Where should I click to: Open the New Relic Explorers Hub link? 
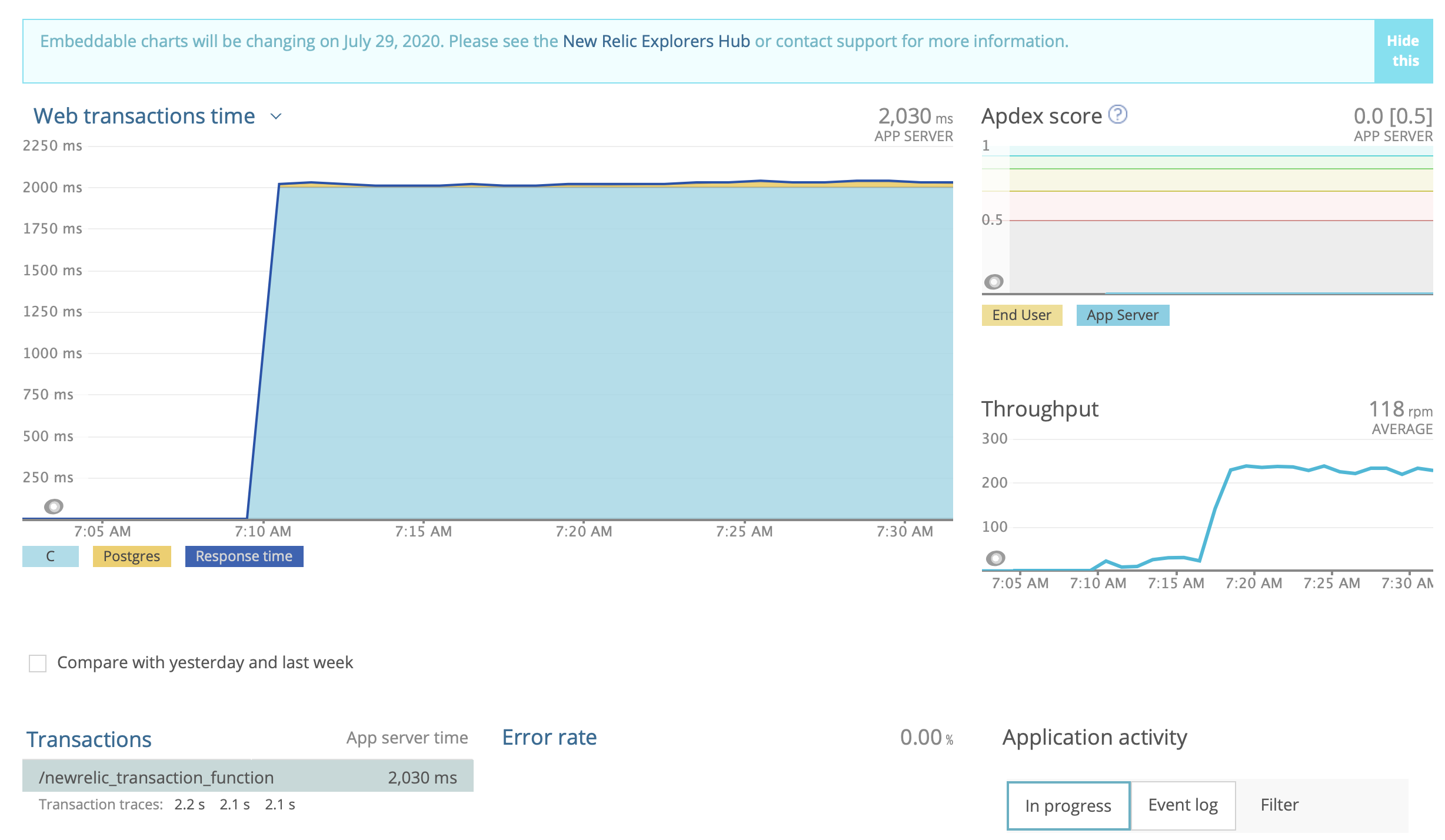tap(656, 41)
